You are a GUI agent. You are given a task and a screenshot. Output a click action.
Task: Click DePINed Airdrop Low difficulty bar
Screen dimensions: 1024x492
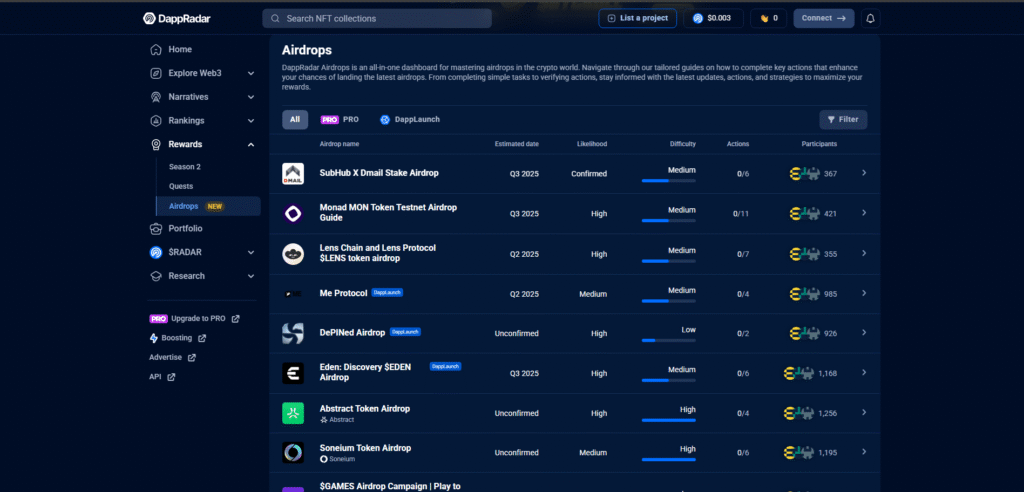[x=669, y=340]
